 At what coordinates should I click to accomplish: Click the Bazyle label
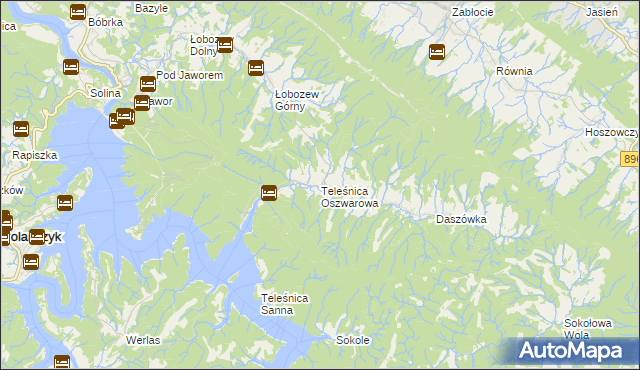[x=151, y=8]
